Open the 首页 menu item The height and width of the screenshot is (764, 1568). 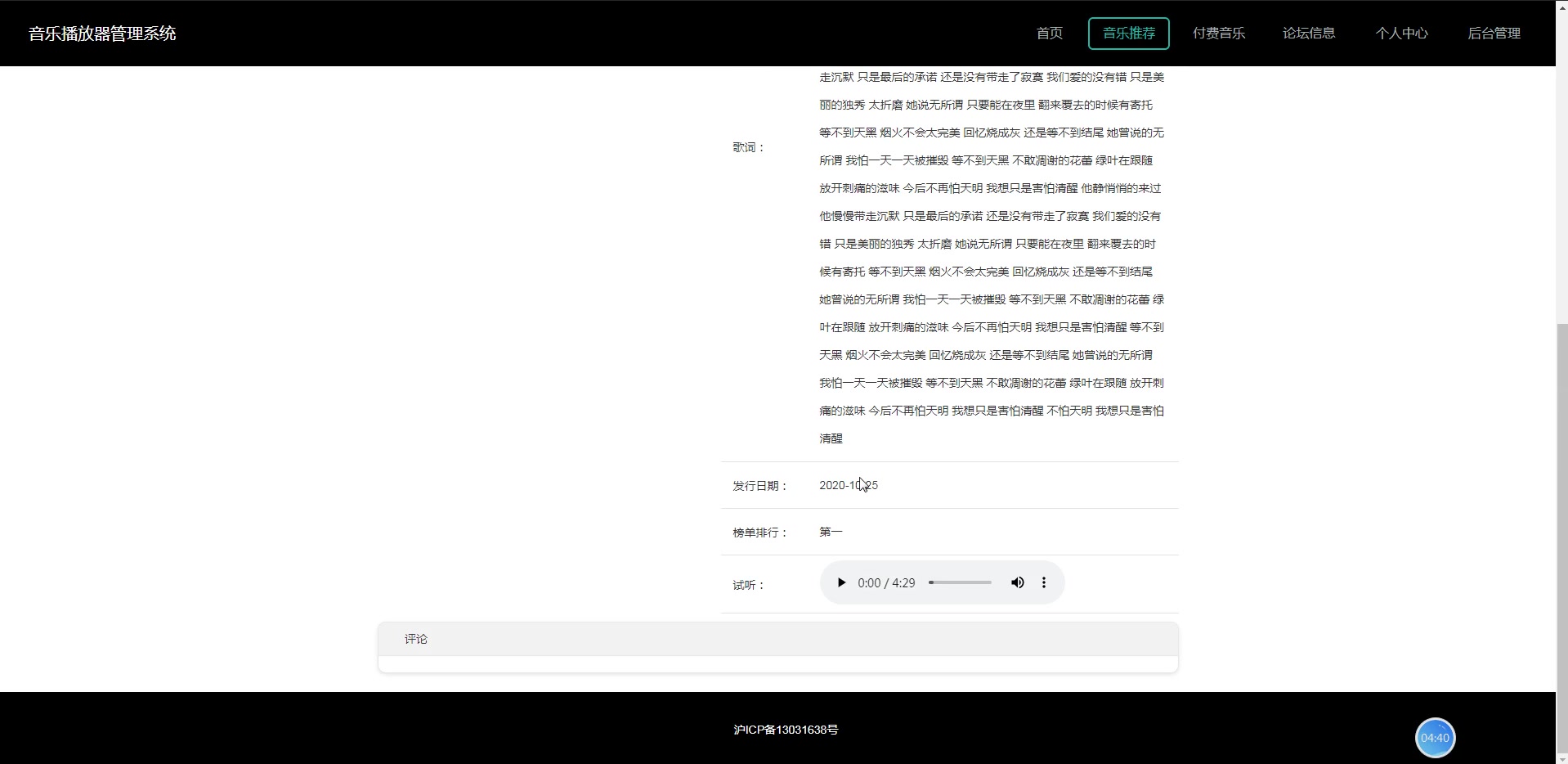(1050, 34)
